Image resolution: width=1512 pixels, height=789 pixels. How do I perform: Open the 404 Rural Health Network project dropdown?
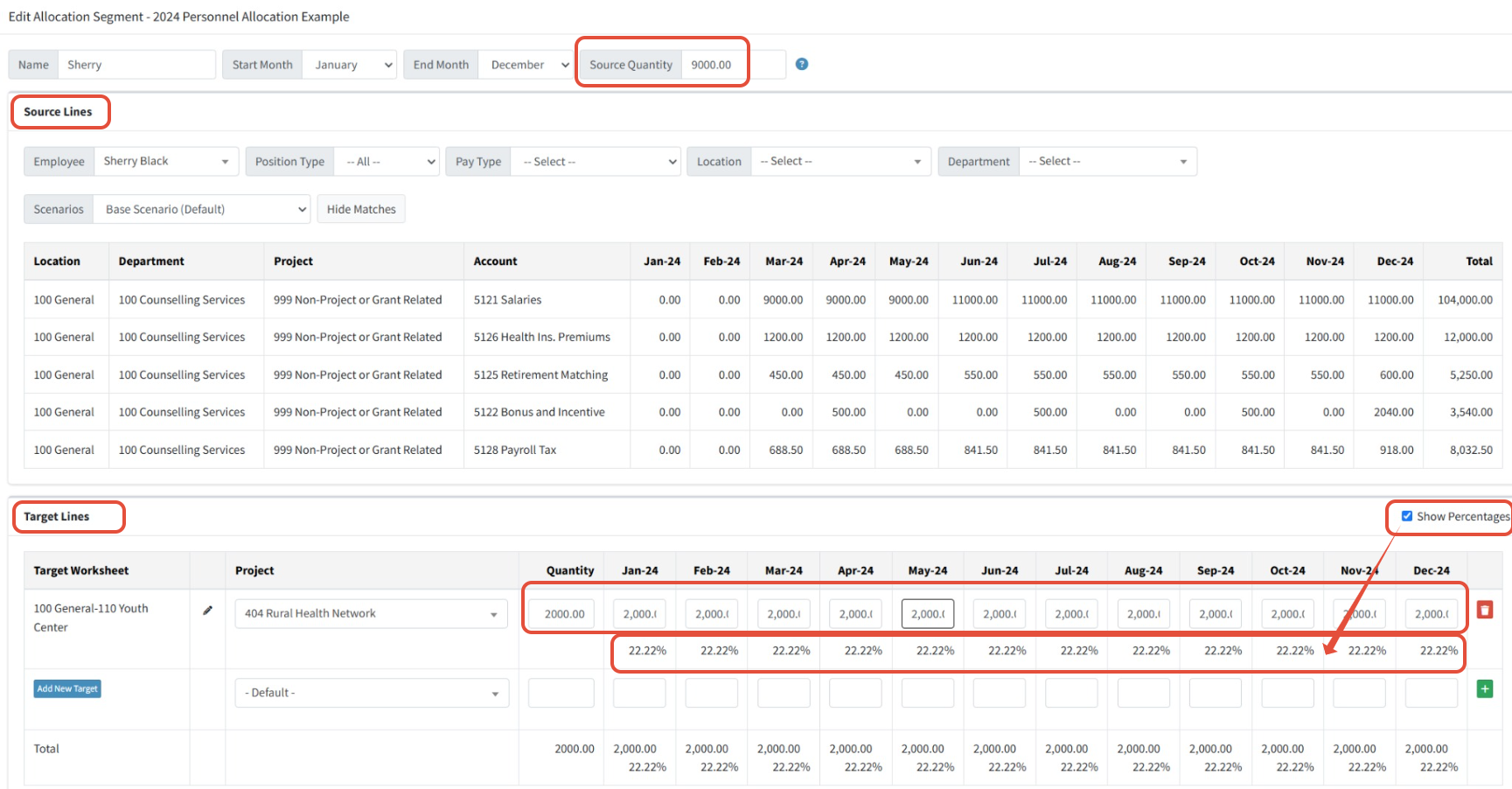tap(371, 614)
